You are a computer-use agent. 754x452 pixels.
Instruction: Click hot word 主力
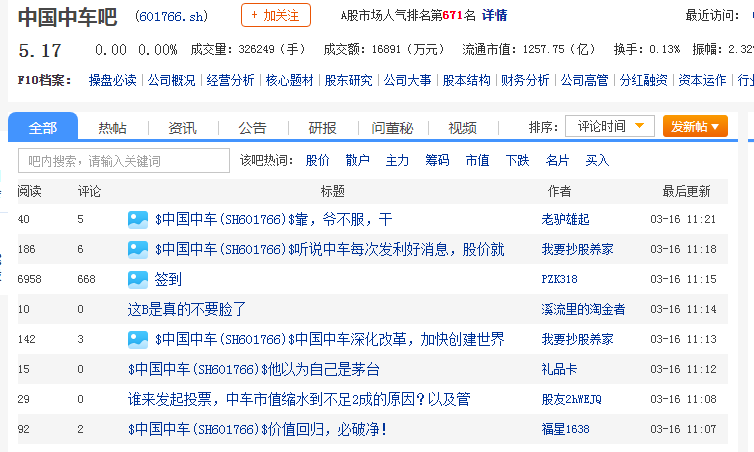(x=397, y=160)
